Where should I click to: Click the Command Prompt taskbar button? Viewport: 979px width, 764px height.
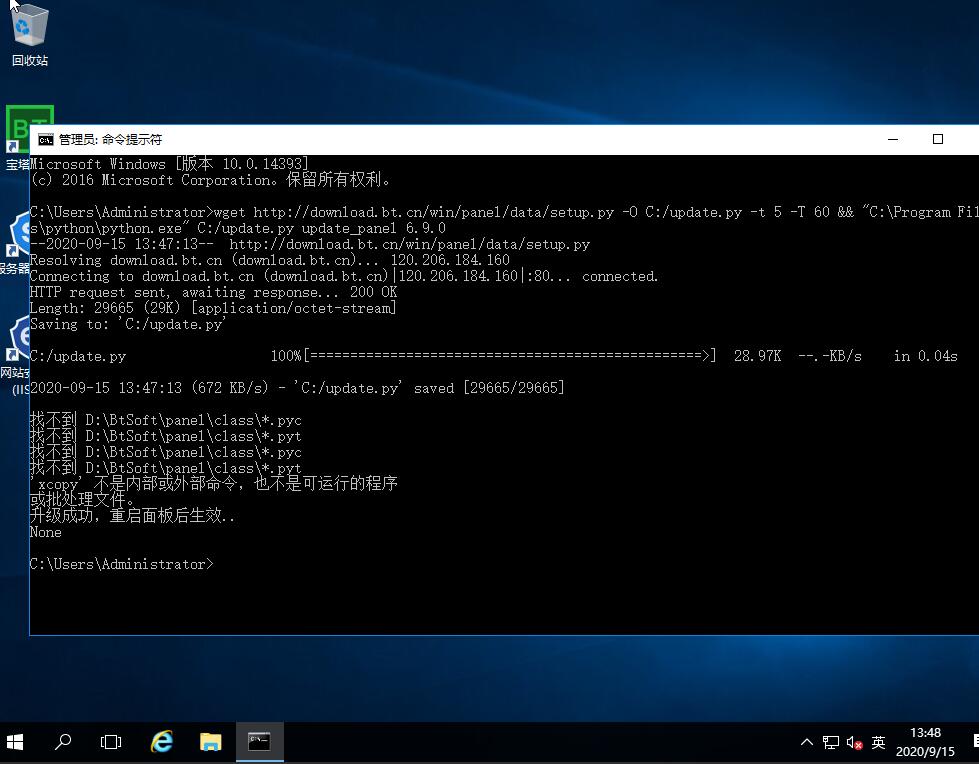coord(260,742)
